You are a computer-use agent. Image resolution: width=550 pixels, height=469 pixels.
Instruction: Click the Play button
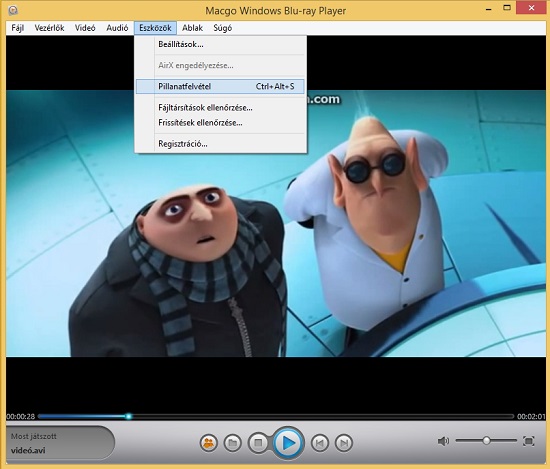pos(288,443)
